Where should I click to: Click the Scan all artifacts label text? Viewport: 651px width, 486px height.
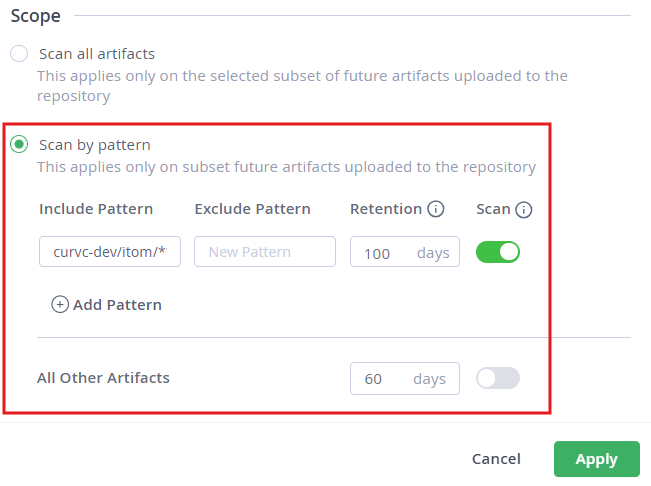(96, 54)
